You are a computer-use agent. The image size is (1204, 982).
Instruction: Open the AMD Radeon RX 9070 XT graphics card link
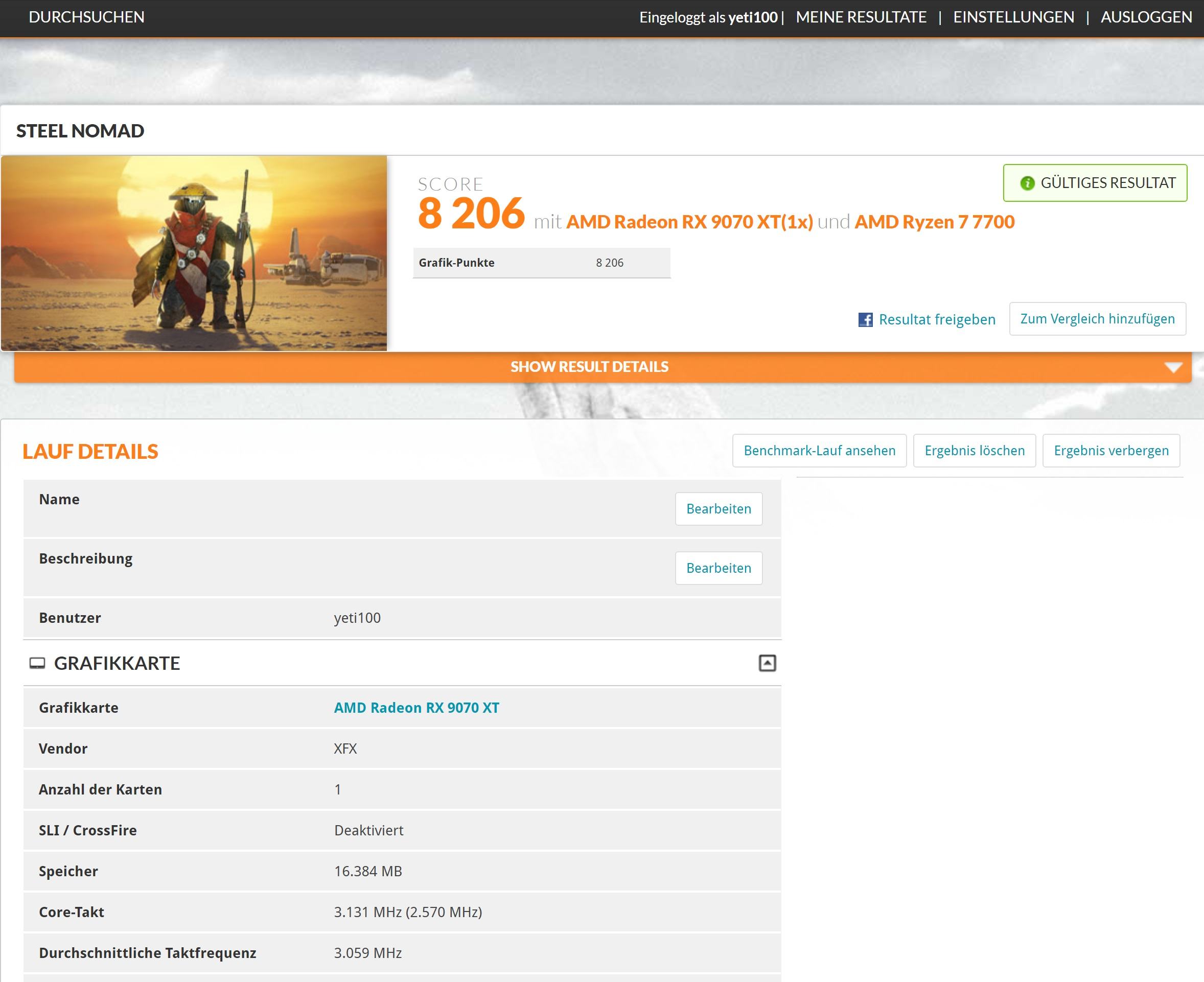coord(416,708)
